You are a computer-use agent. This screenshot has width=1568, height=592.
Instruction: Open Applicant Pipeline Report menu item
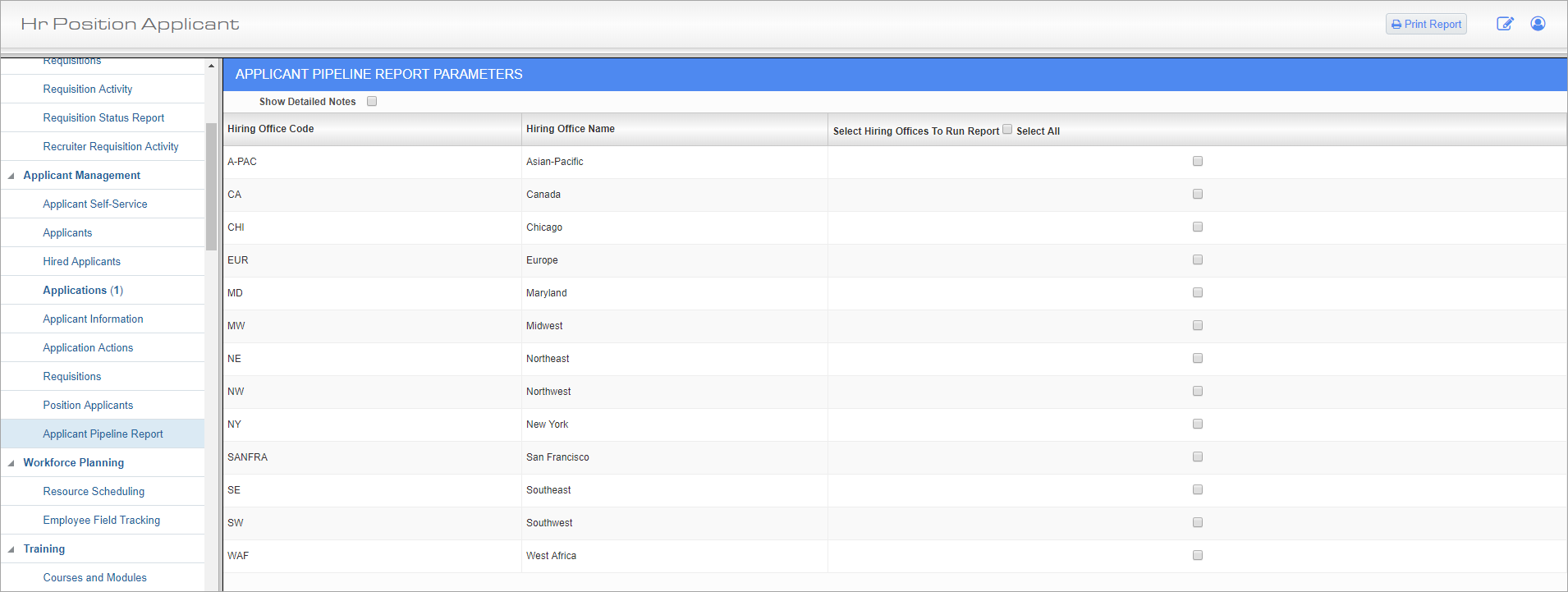103,434
